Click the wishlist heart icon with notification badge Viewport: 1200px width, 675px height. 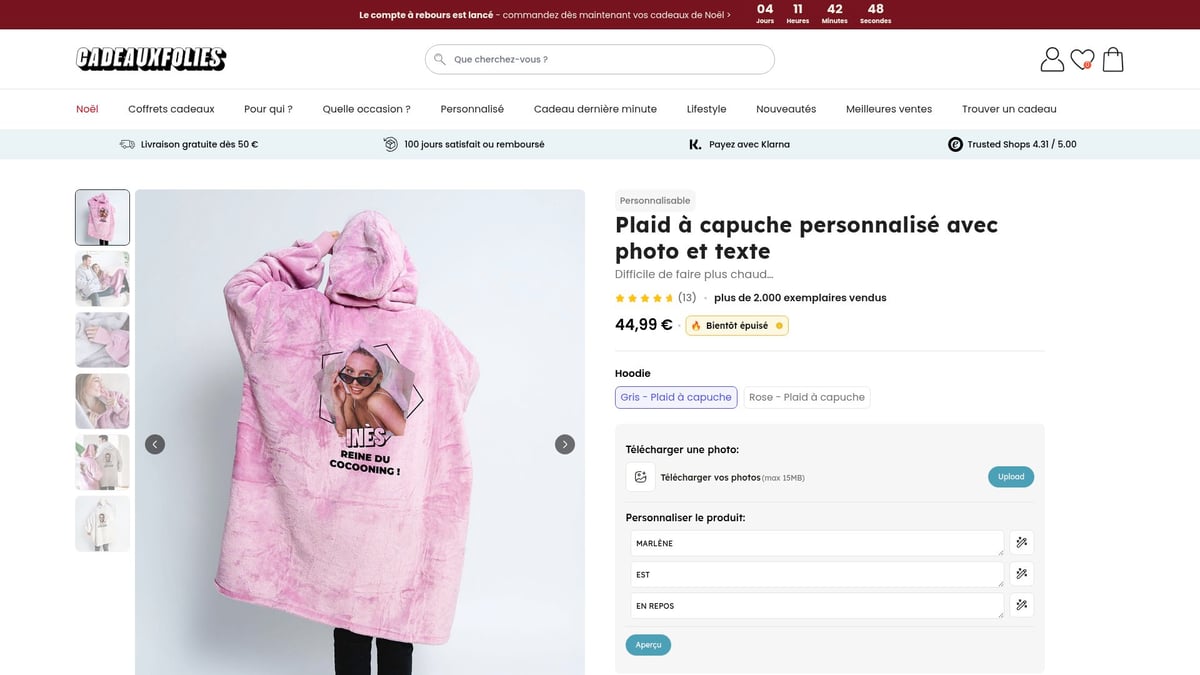pyautogui.click(x=1082, y=59)
